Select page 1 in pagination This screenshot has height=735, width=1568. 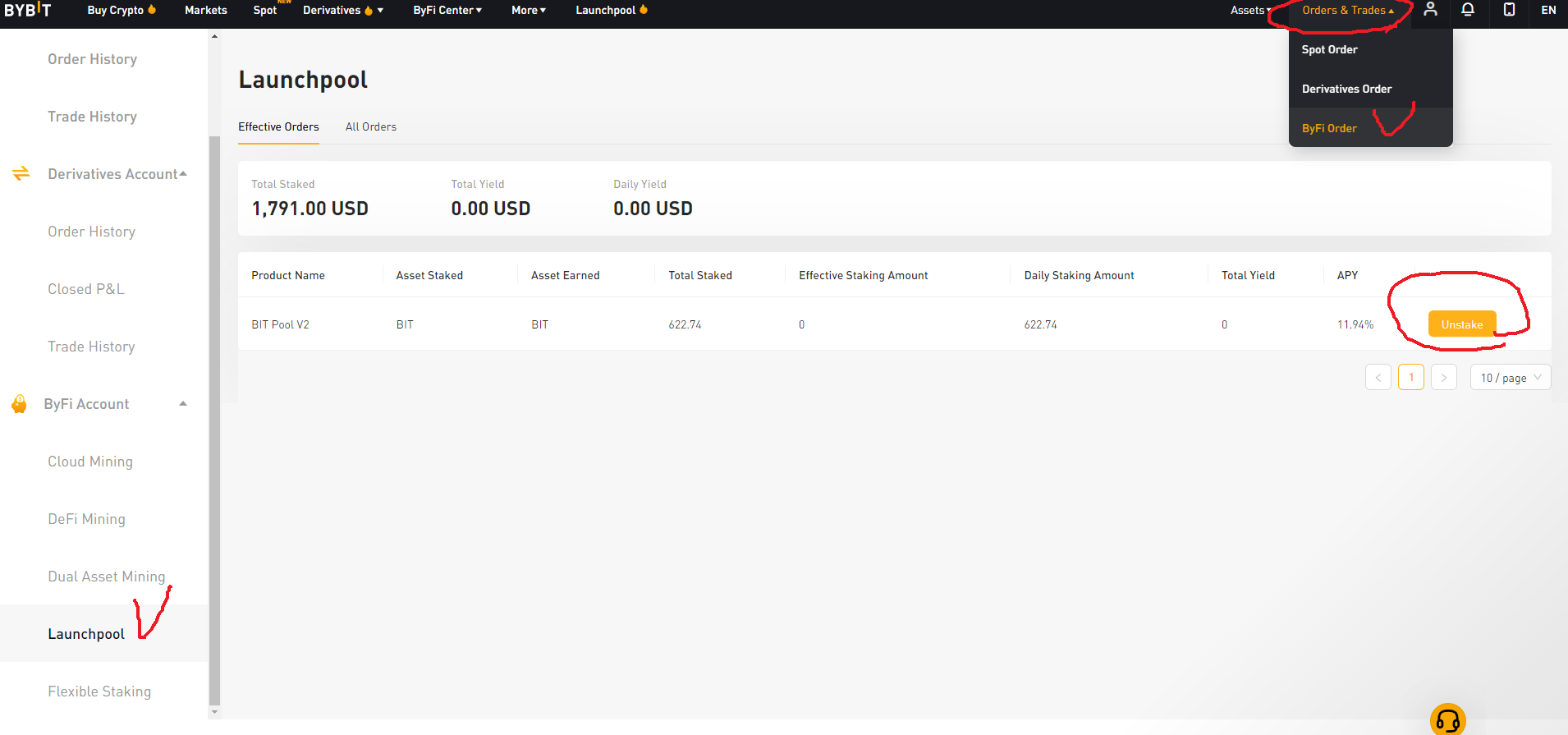point(1411,378)
